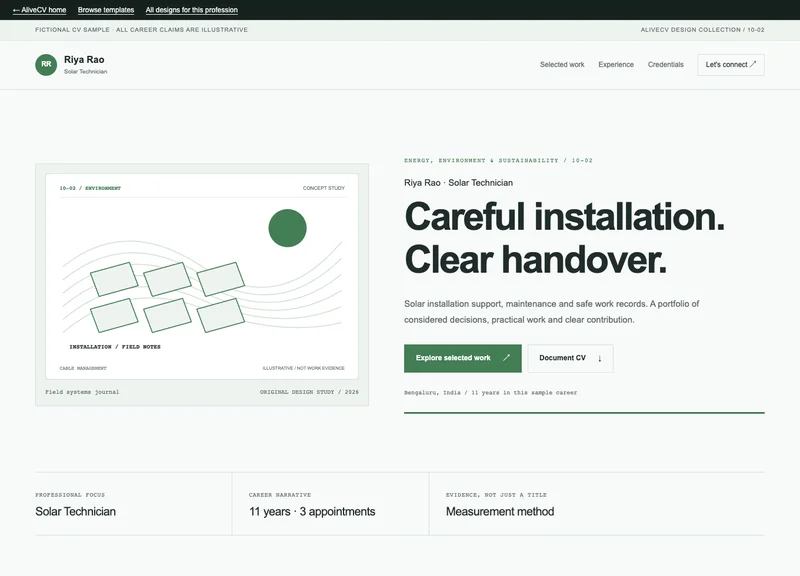The height and width of the screenshot is (576, 800).
Task: Jump to Experience section
Action: (x=616, y=65)
